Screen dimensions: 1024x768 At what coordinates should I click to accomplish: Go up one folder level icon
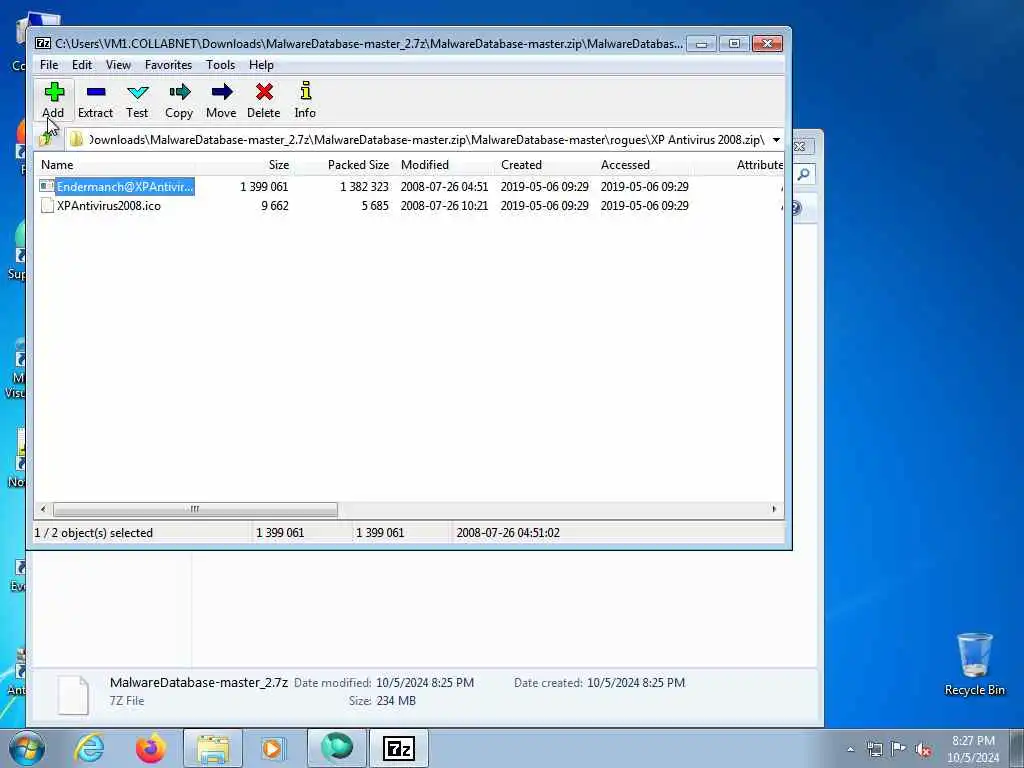click(47, 138)
